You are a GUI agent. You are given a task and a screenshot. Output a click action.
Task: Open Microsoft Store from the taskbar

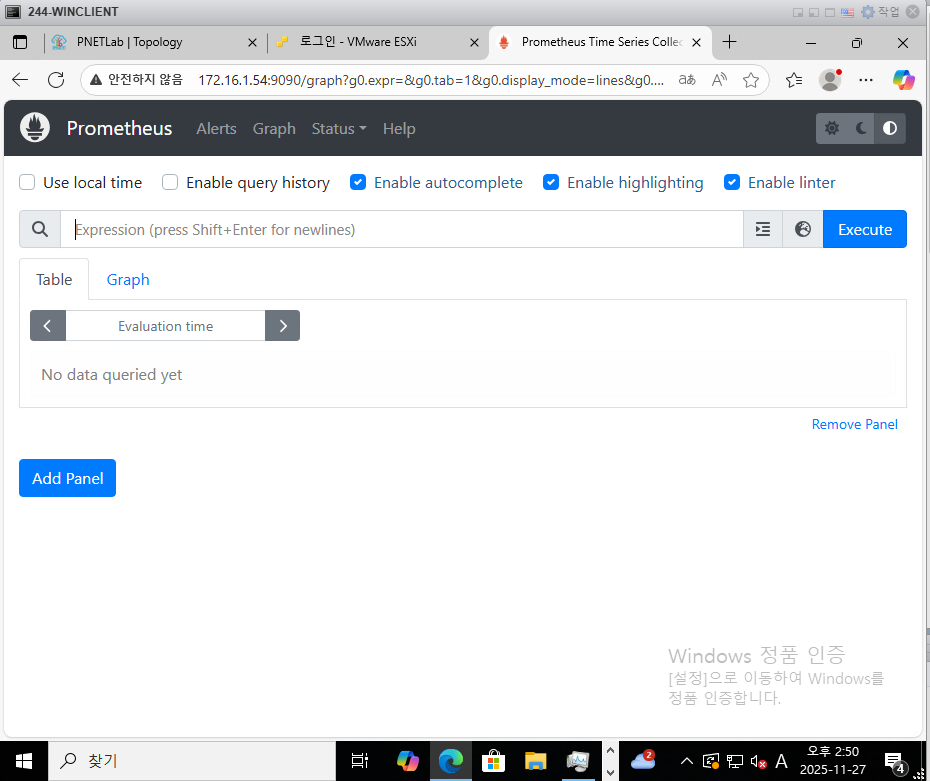point(493,761)
